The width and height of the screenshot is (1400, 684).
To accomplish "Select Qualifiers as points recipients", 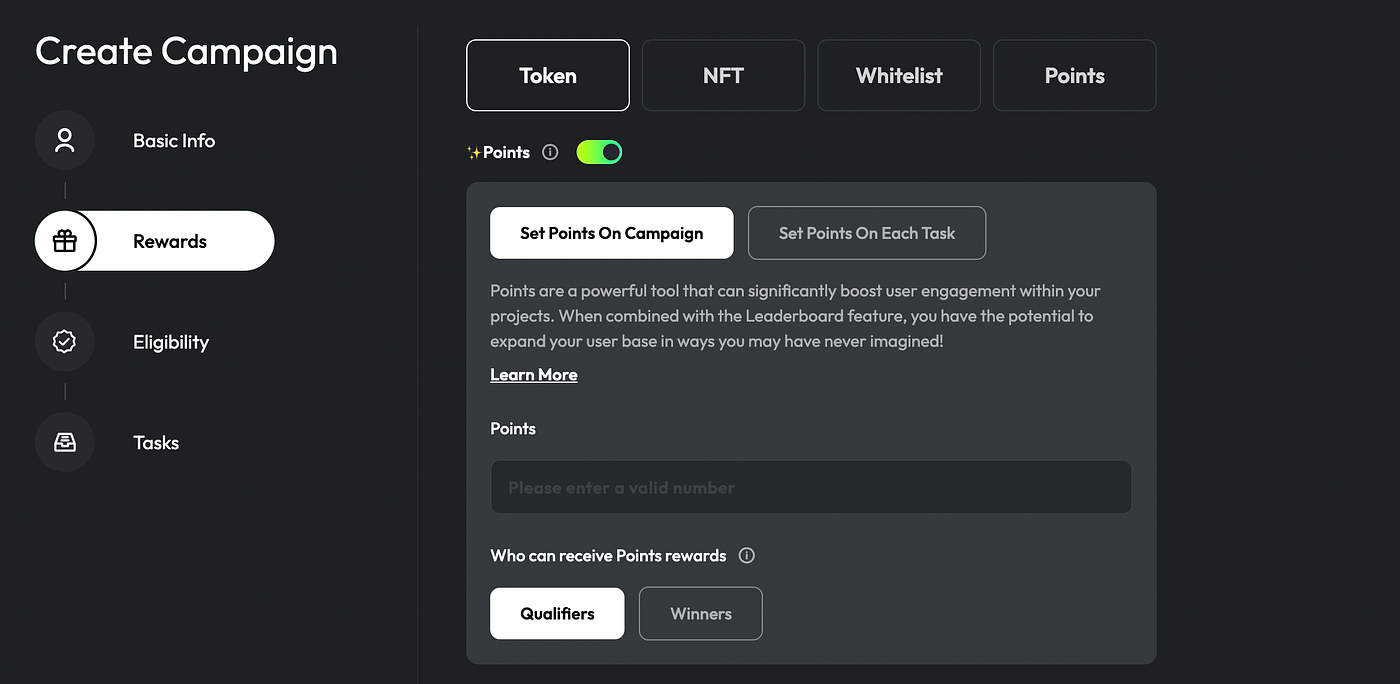I will coord(557,613).
